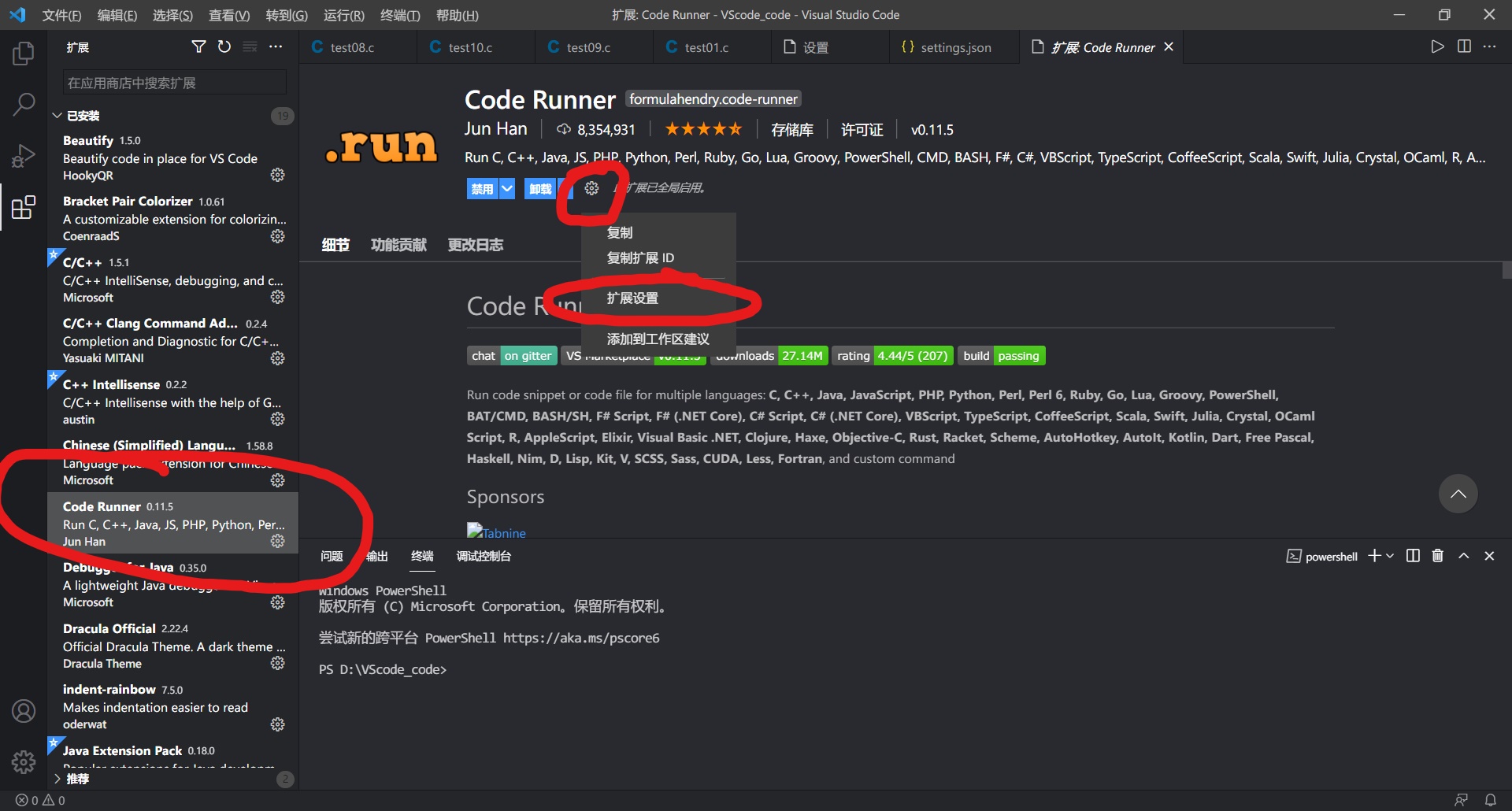Select 扩展设置 extension settings entry

pos(658,298)
